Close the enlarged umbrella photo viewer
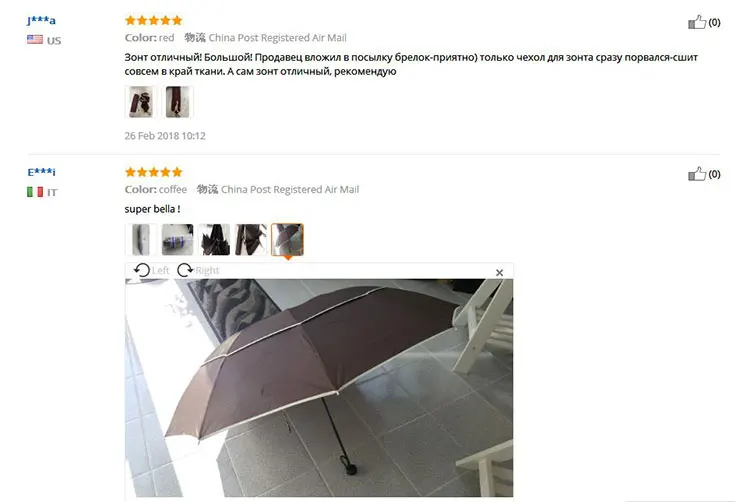The height and width of the screenshot is (502, 750). tap(499, 273)
